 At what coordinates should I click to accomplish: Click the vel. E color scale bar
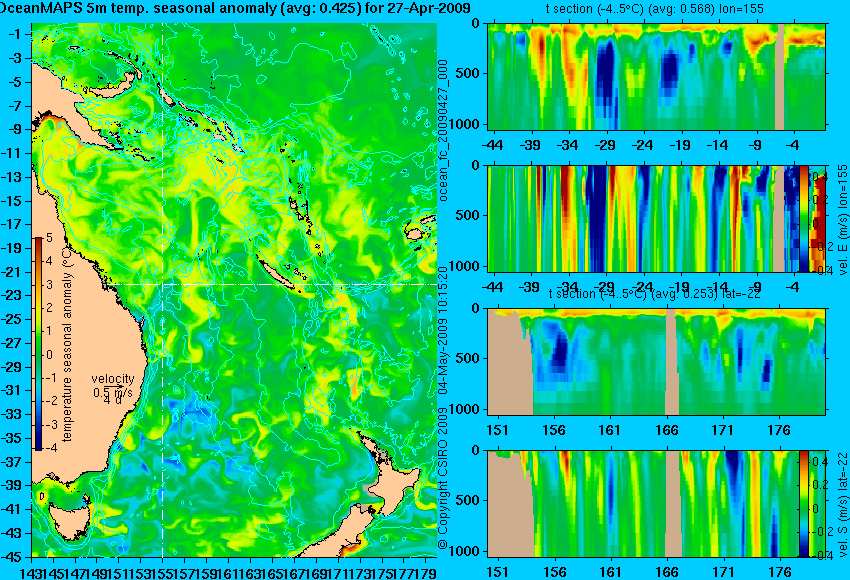[x=804, y=218]
